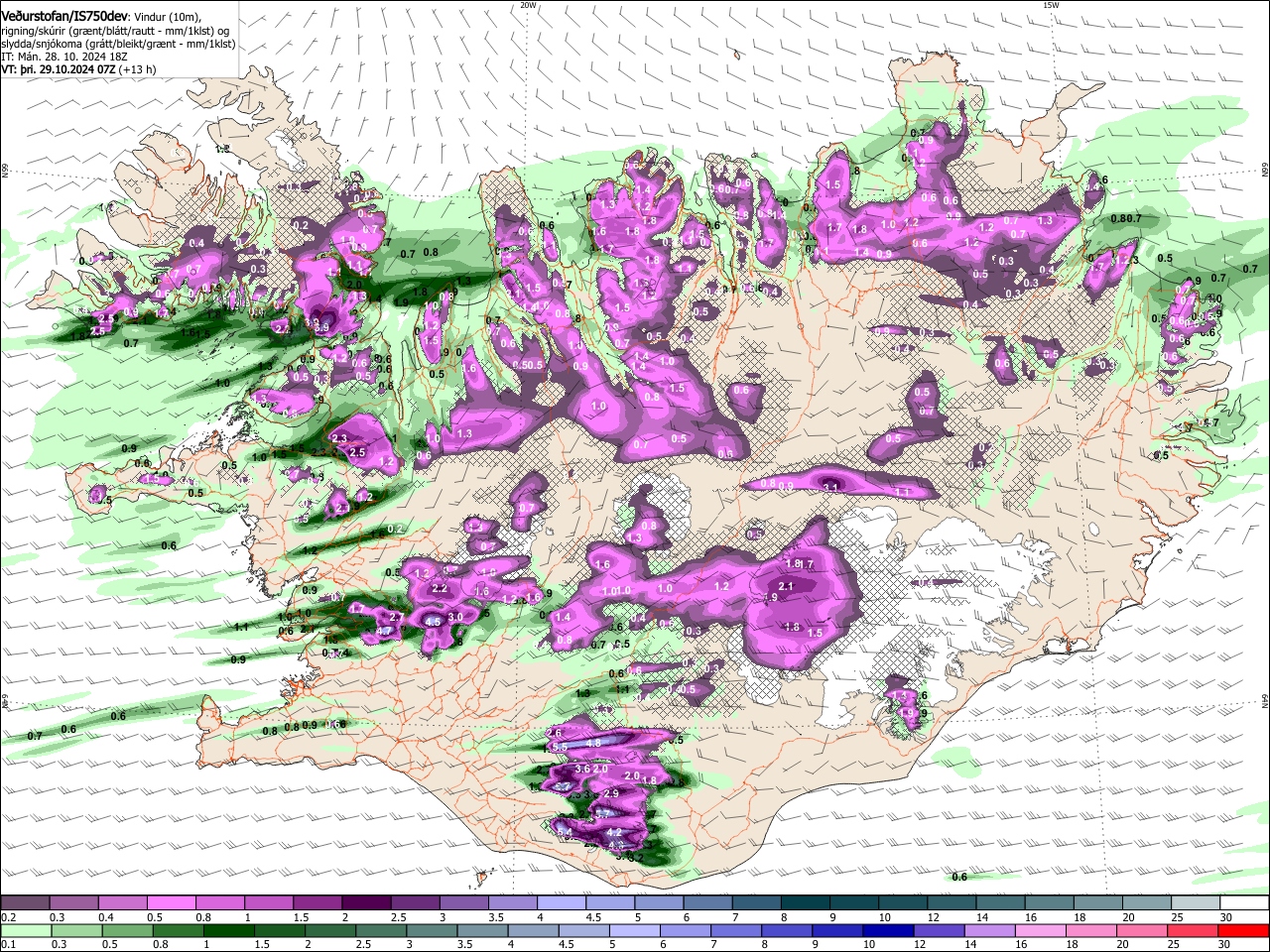Click the 'VT: þri. 29.10.2024 07Z' valid time
This screenshot has height=952, width=1270.
(x=60, y=70)
